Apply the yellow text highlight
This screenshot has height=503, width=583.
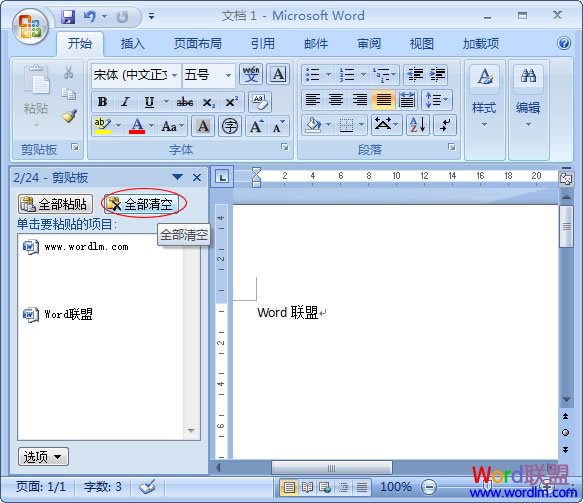pyautogui.click(x=103, y=126)
